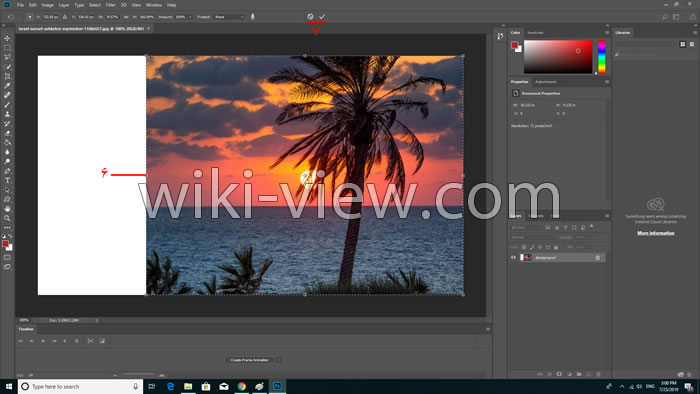Screen dimensions: 700x394
Task: Toggle maintain aspect ratio link
Action: click(x=126, y=17)
